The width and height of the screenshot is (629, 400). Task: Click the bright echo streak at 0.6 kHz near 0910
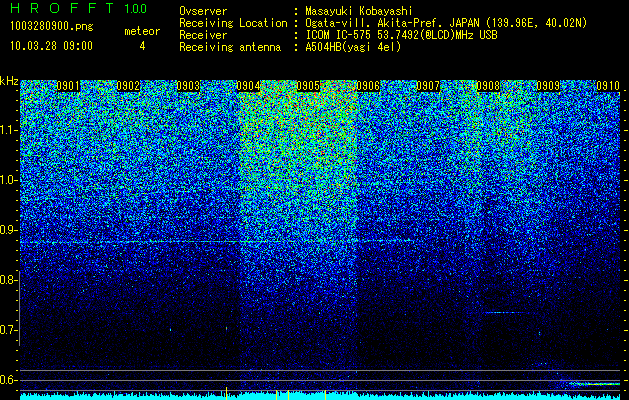coord(595,384)
